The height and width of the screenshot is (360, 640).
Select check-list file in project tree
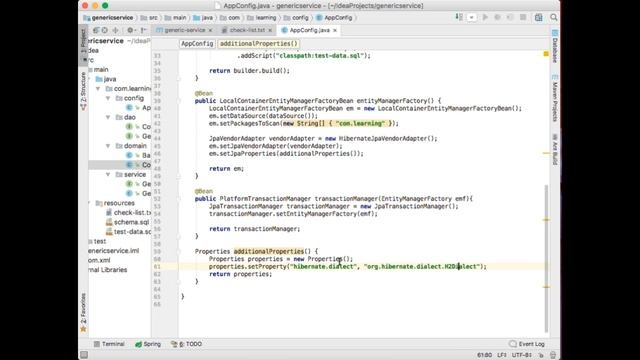[129, 213]
